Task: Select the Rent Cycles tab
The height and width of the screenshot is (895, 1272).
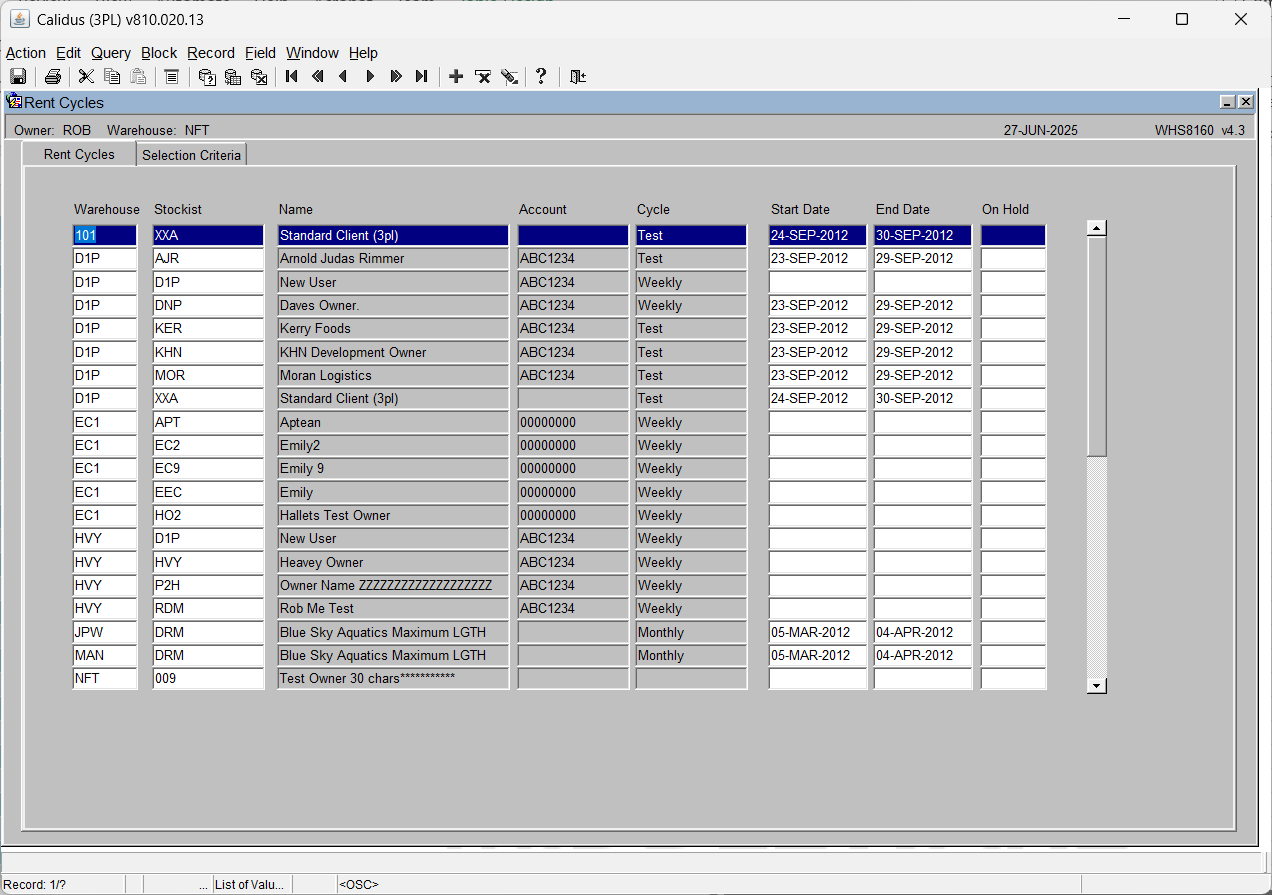Action: [x=79, y=154]
